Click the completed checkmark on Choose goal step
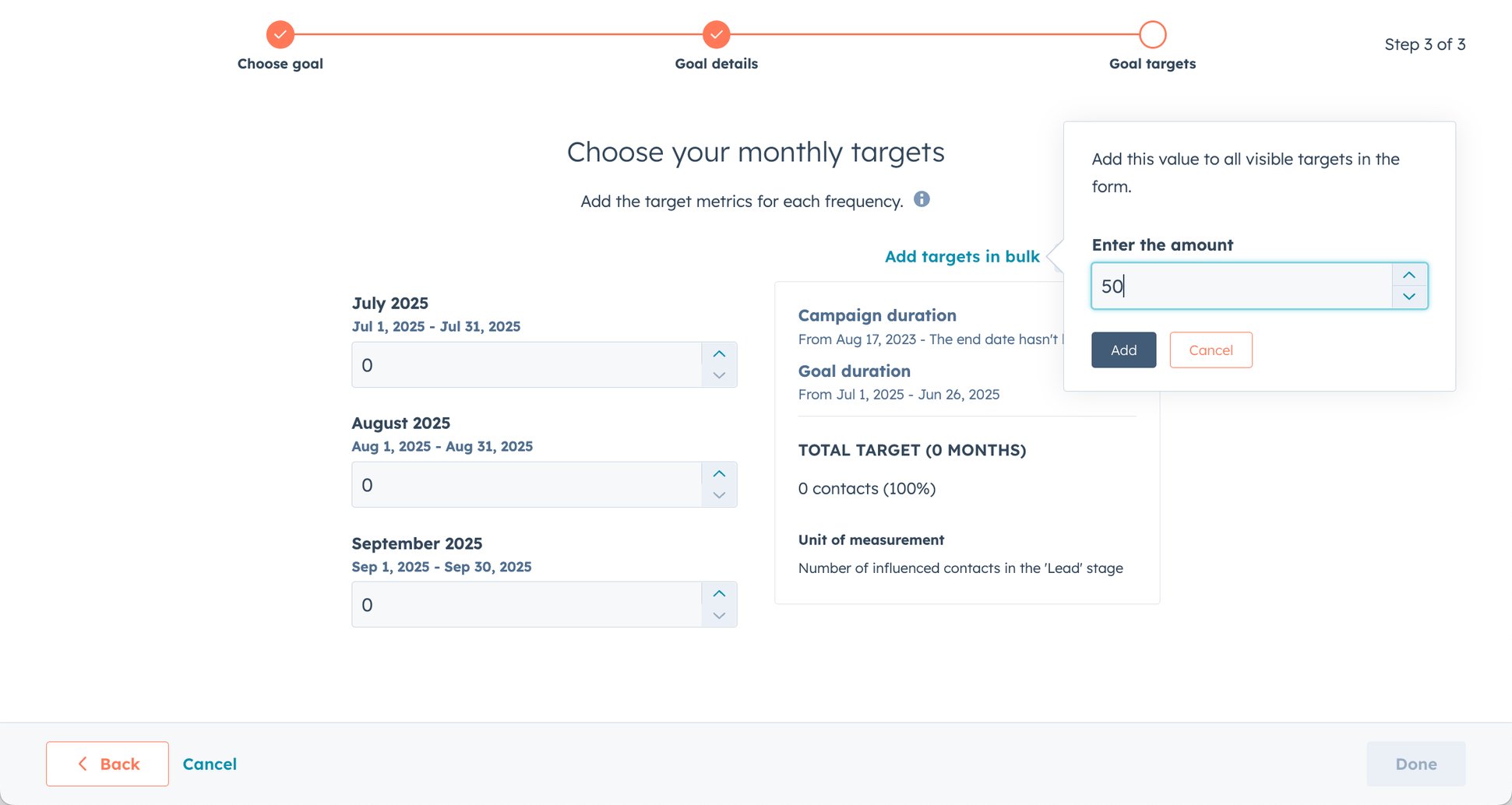The height and width of the screenshot is (805, 1512). tap(280, 34)
